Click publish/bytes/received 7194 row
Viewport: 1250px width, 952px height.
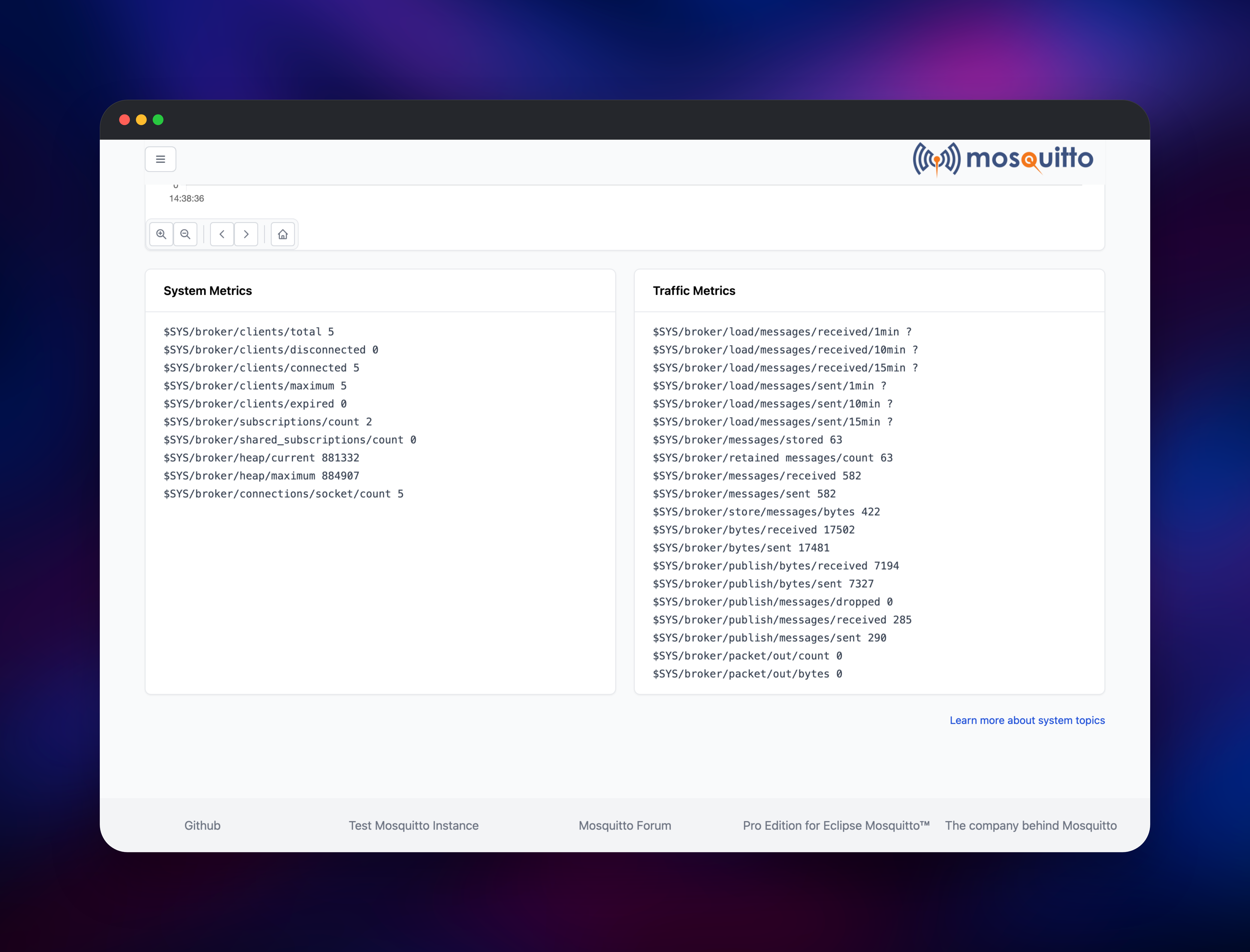click(x=776, y=566)
